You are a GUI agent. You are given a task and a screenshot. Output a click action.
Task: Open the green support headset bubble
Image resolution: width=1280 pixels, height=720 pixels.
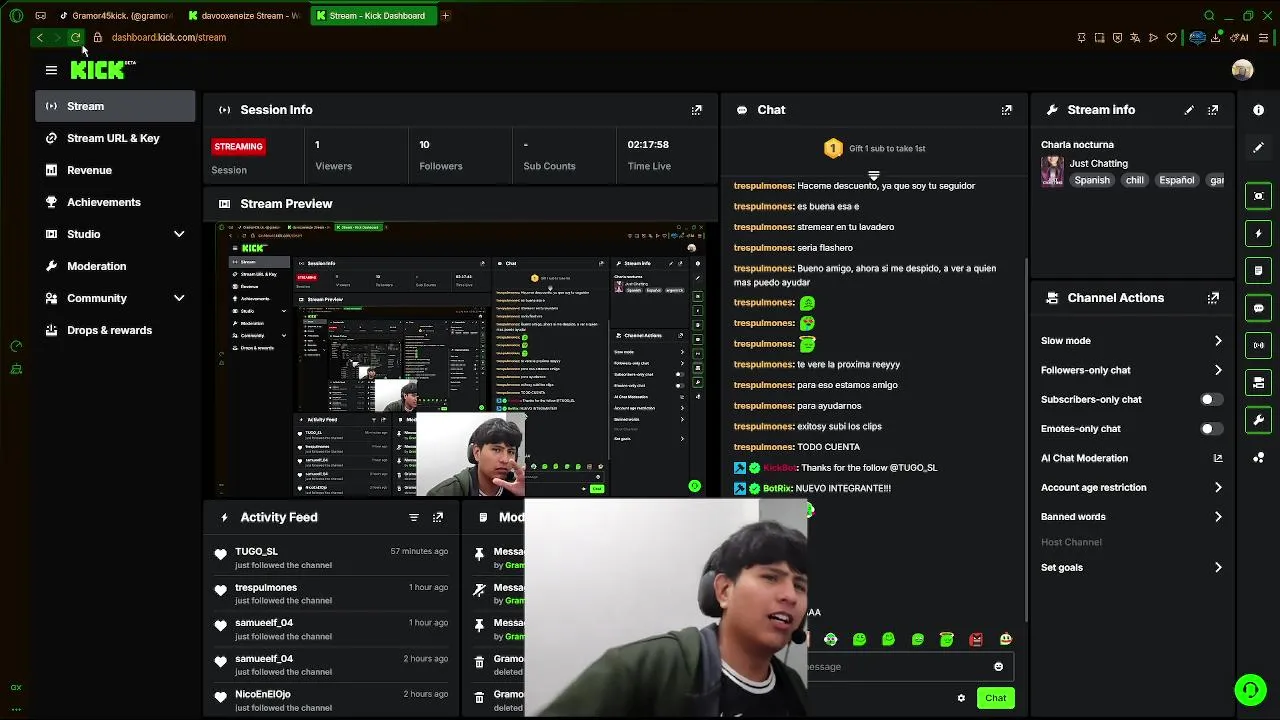click(x=1250, y=690)
